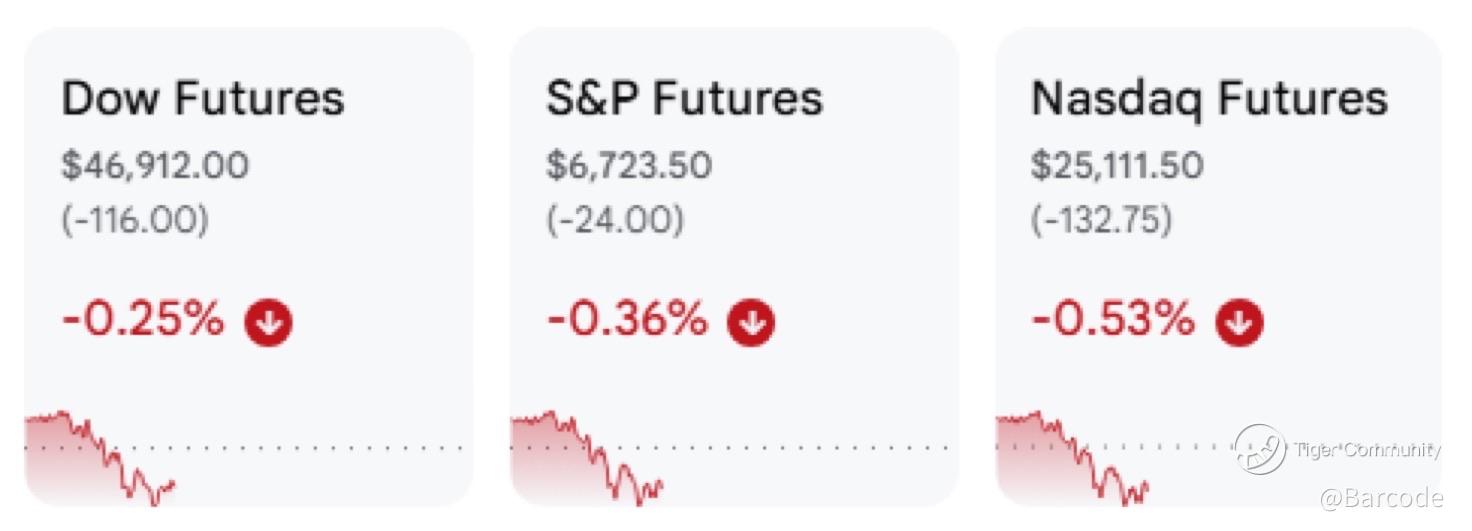Select the Dow price $46,912.00
Viewport: 1472px width, 531px height.
tap(155, 165)
